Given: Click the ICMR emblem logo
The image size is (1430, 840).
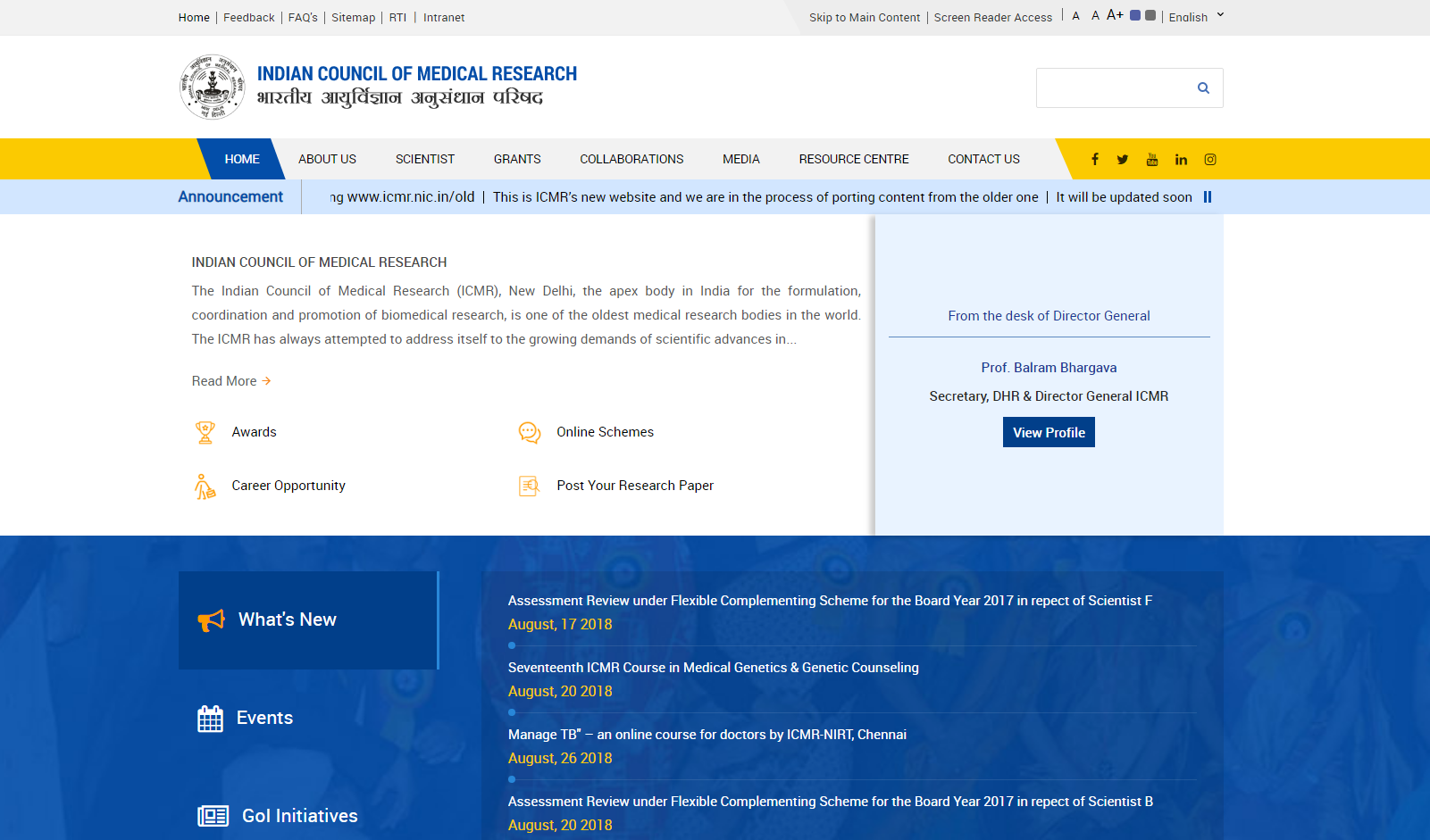Looking at the screenshot, I should (x=212, y=87).
